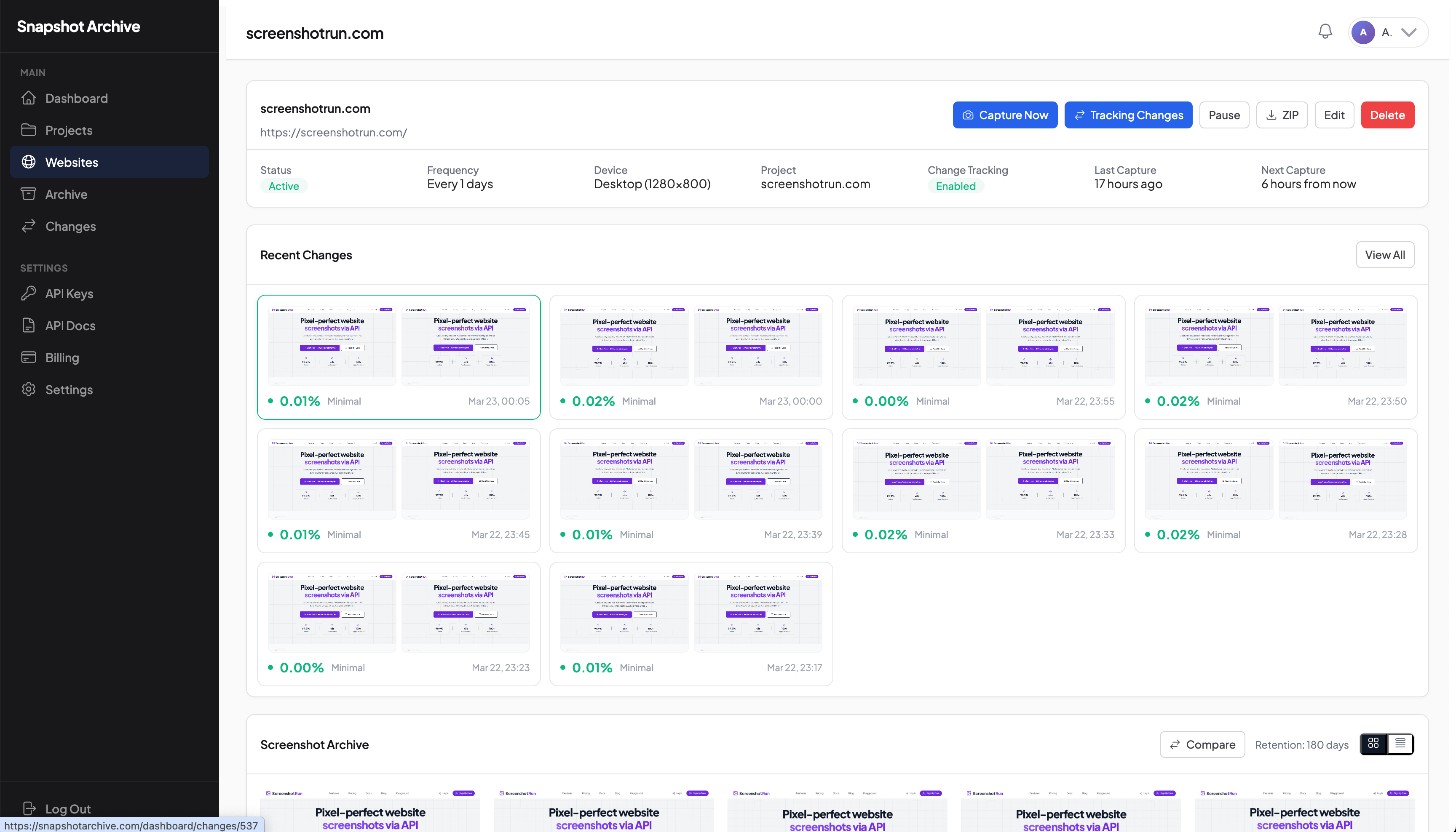The width and height of the screenshot is (1456, 832).
Task: Open the https://screenshotrun.com/ link
Action: [333, 133]
